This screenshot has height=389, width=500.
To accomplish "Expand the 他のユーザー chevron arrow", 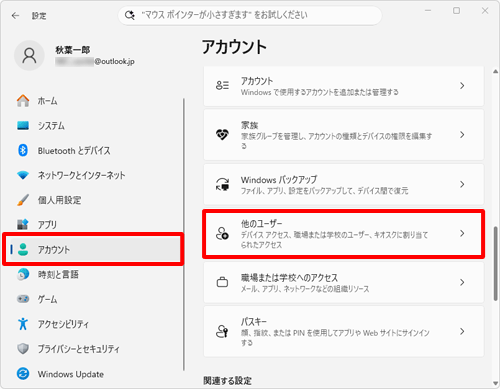I will [x=462, y=233].
